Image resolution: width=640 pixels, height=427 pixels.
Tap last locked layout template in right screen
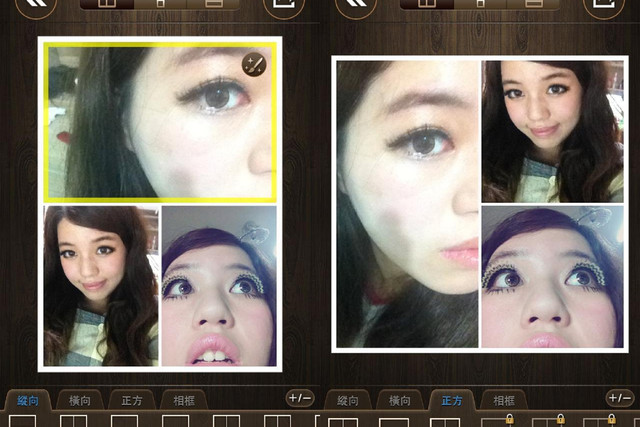pos(599,421)
